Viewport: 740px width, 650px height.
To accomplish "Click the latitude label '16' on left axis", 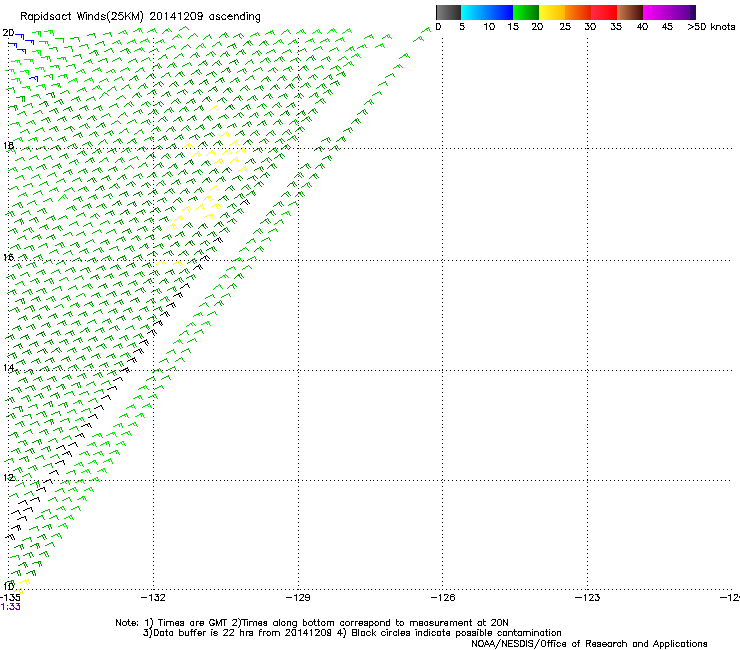I will 8,257.
